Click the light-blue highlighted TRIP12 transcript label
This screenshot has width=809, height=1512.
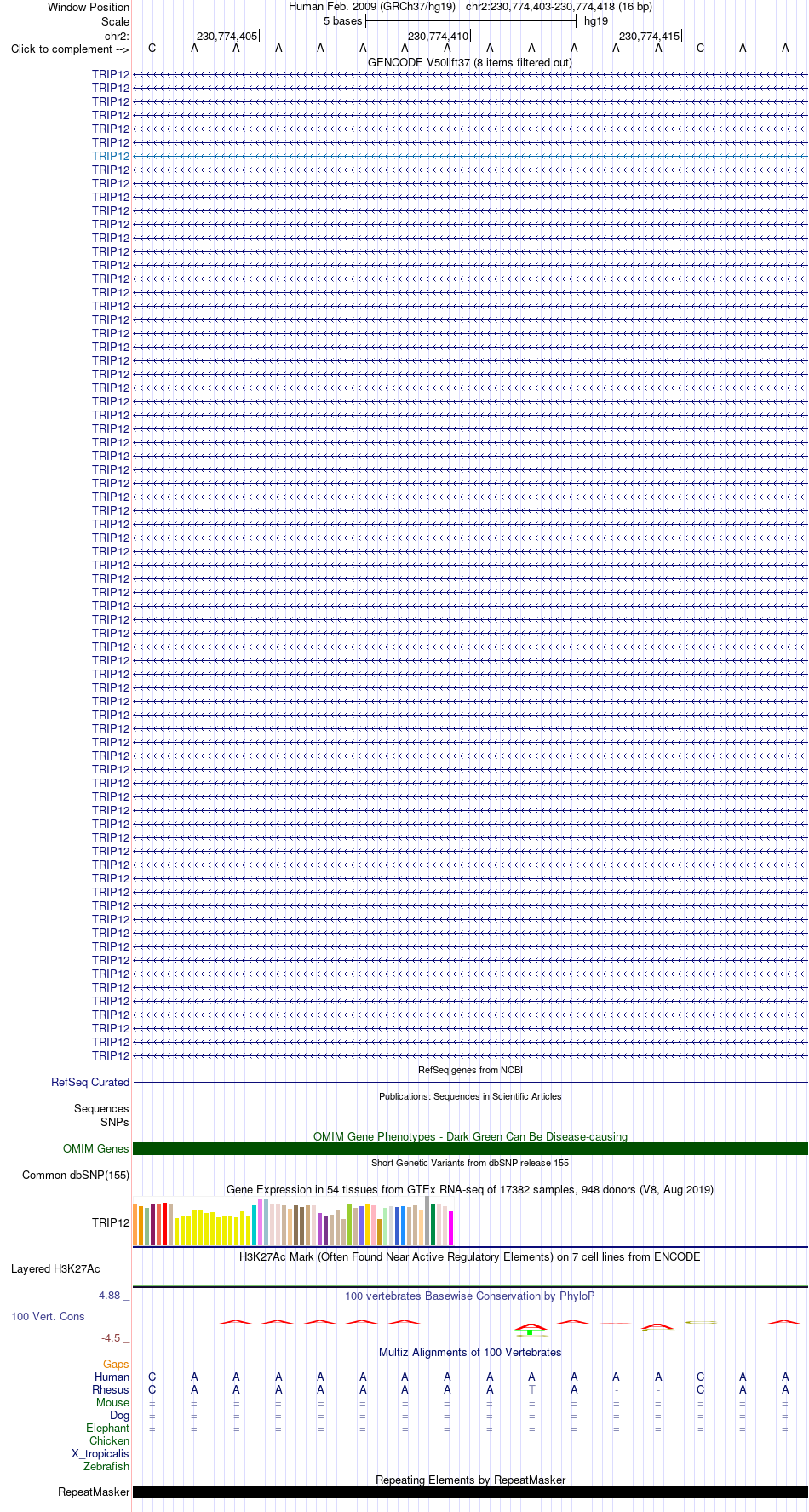coord(111,156)
